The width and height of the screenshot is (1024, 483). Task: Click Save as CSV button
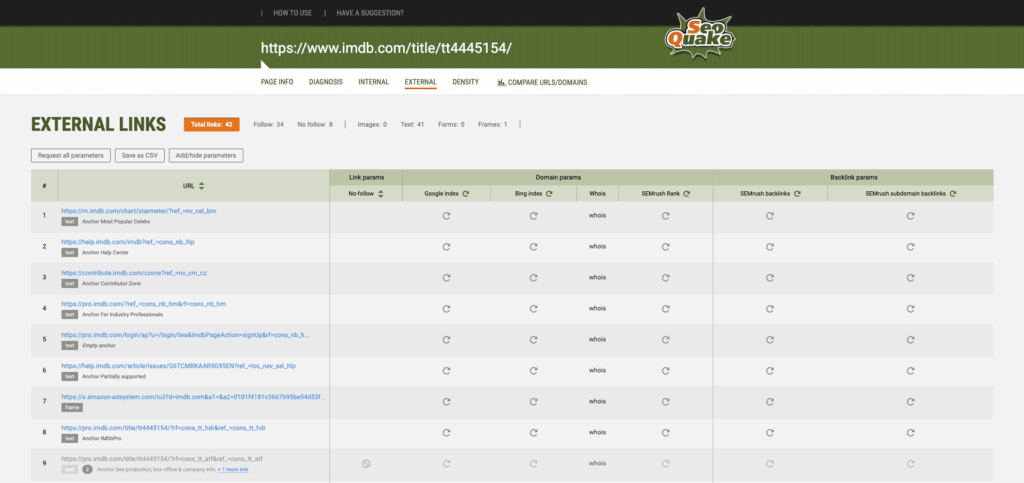click(x=140, y=155)
